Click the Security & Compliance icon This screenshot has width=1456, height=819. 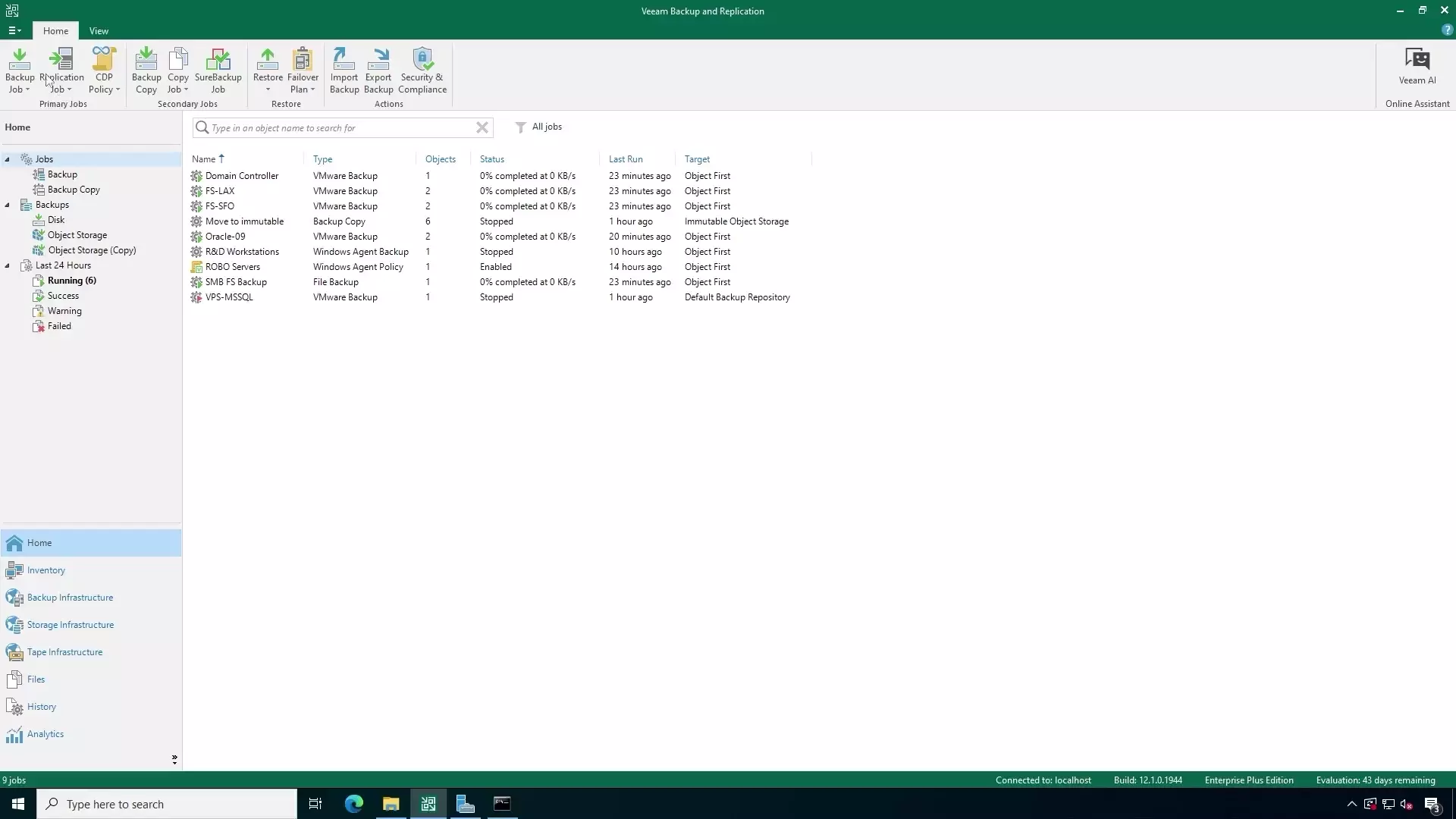pyautogui.click(x=421, y=71)
